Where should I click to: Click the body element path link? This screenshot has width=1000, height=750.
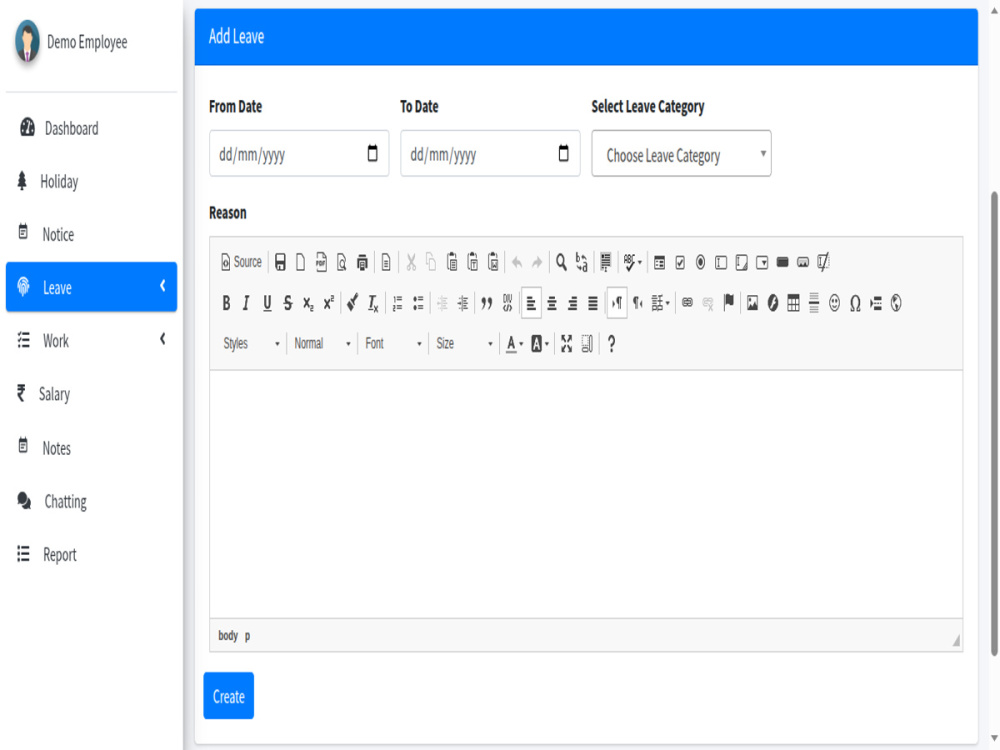click(x=228, y=636)
